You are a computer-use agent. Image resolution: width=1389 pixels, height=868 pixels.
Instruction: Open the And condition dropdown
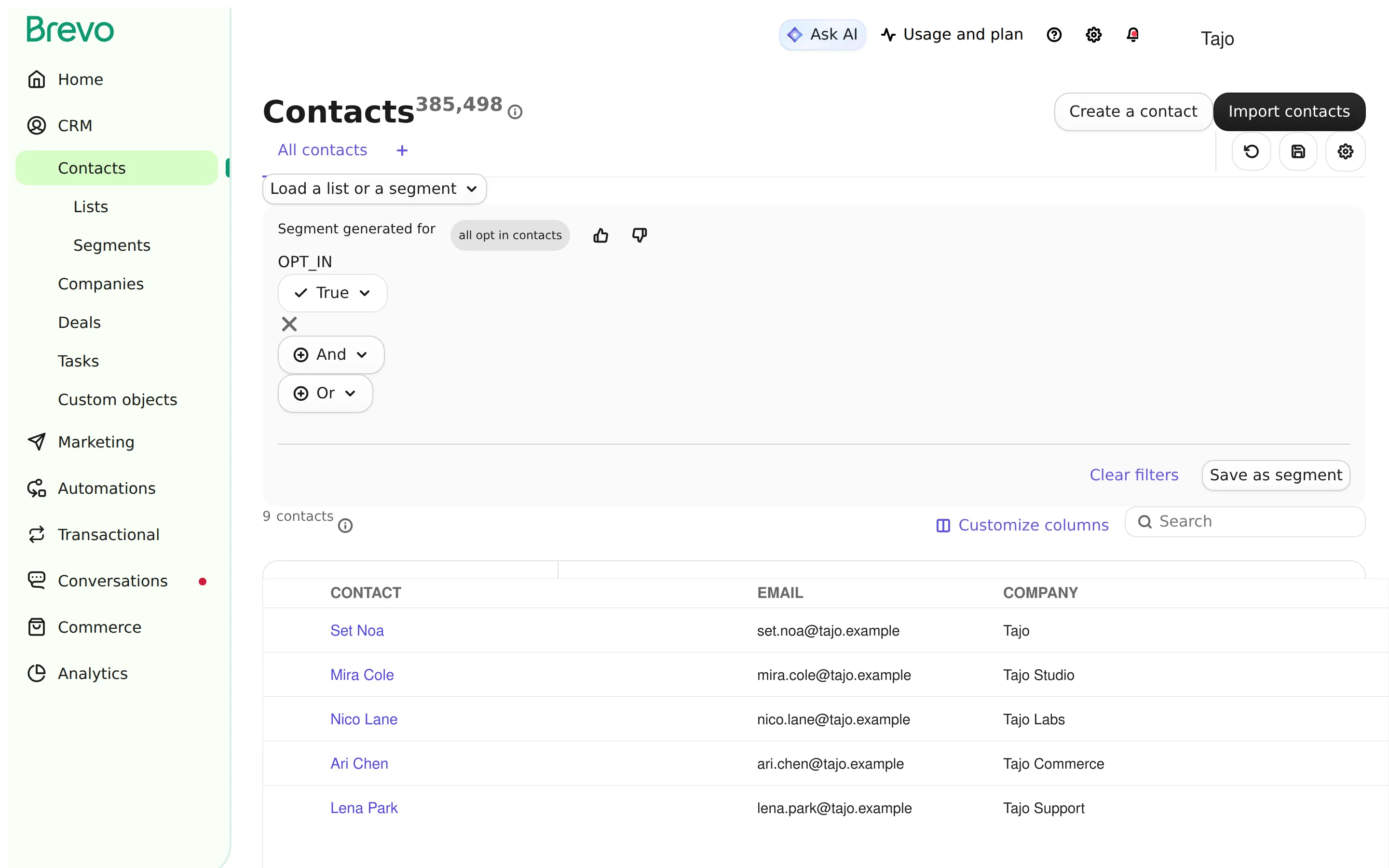click(331, 355)
